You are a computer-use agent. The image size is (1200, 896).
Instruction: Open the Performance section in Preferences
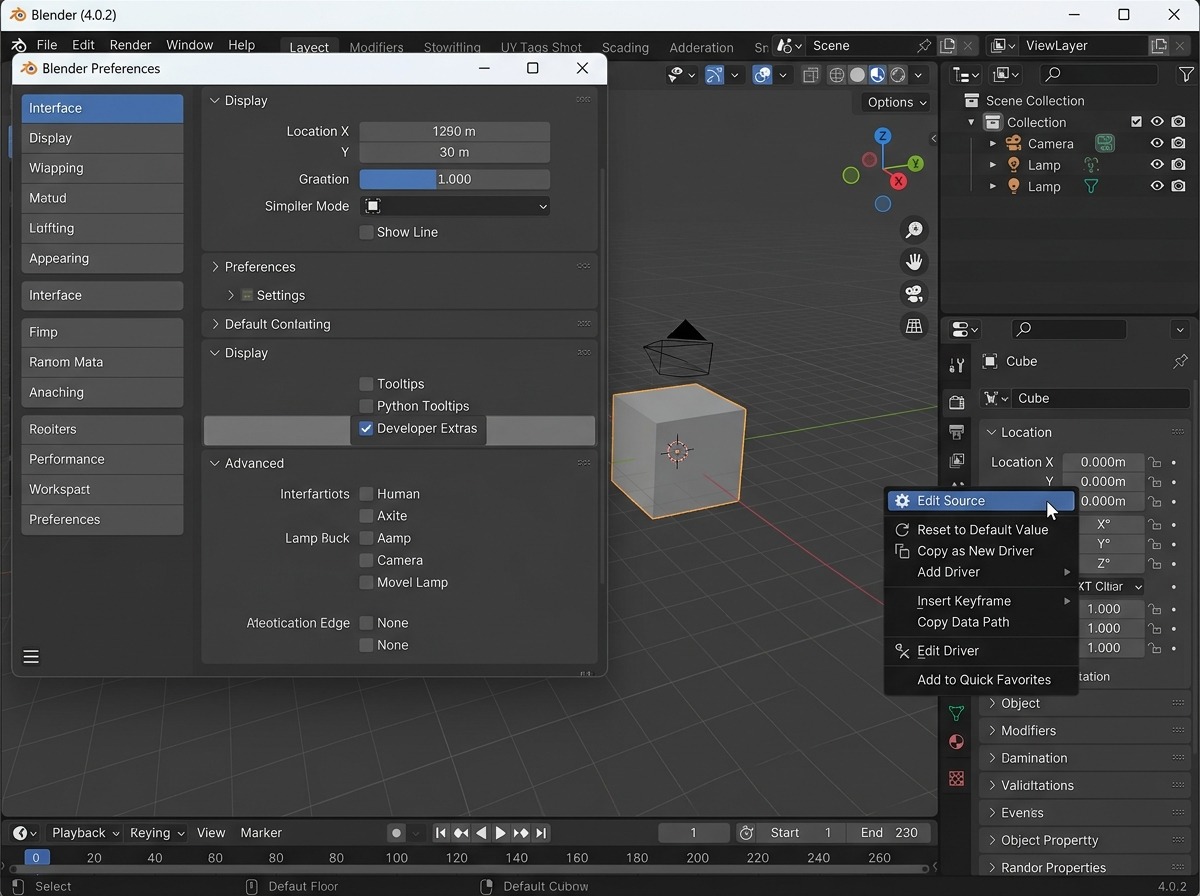[x=102, y=459]
